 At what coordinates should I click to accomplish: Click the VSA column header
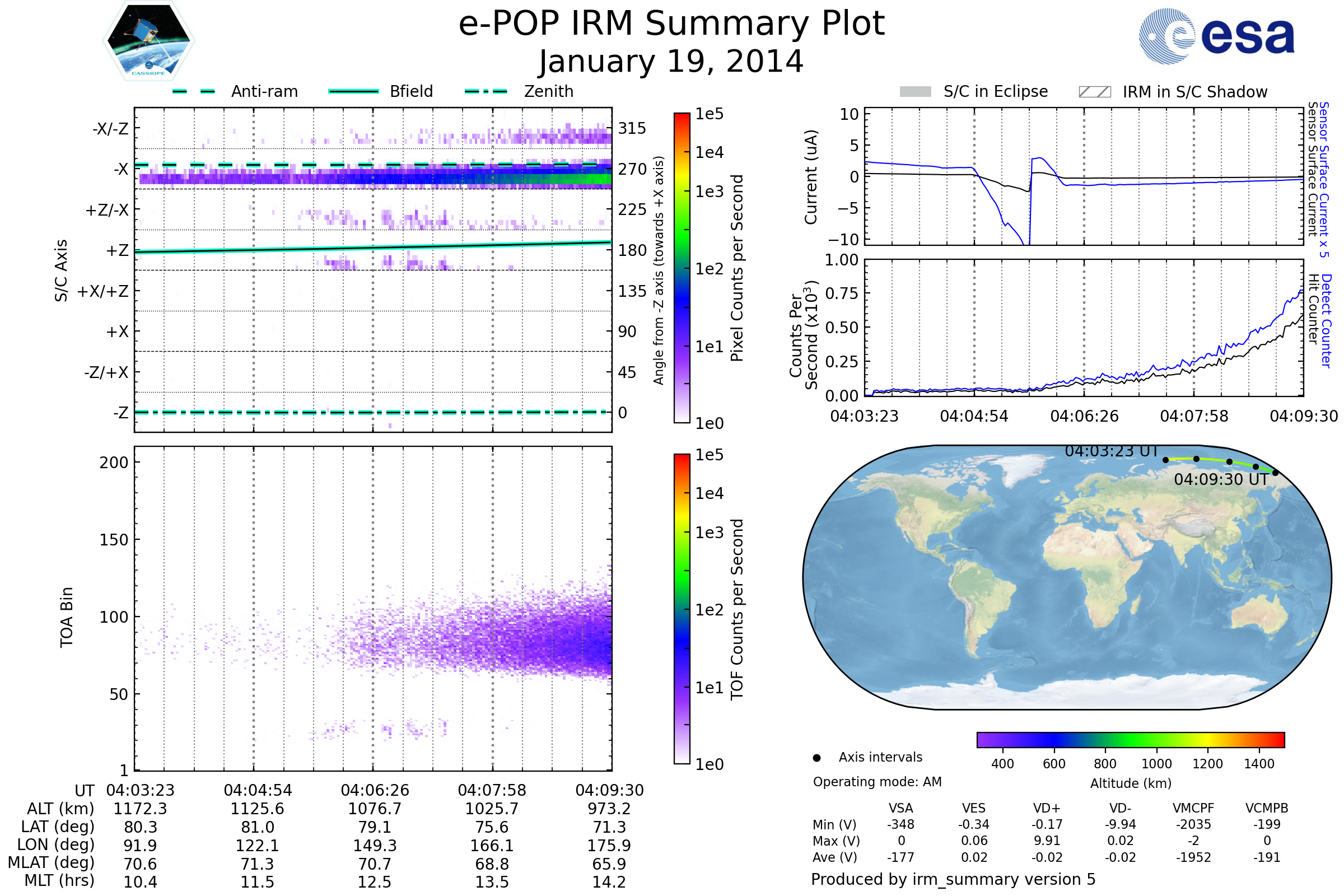pyautogui.click(x=900, y=808)
